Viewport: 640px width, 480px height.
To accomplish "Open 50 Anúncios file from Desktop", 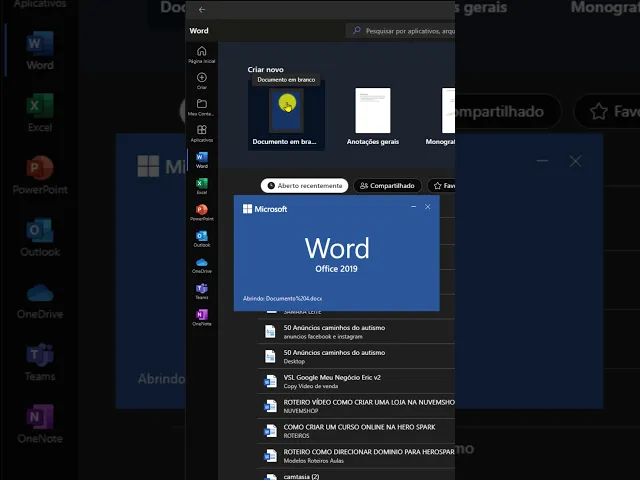I will point(356,357).
